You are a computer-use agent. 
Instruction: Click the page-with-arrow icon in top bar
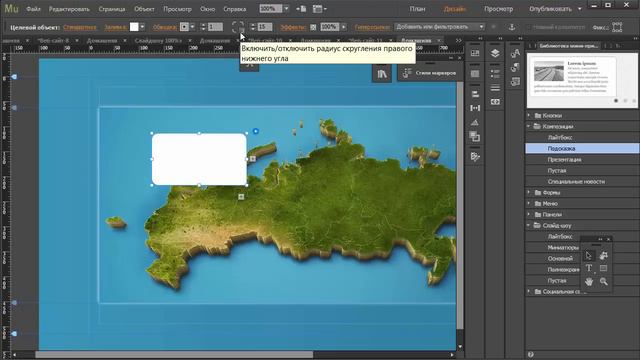click(301, 9)
